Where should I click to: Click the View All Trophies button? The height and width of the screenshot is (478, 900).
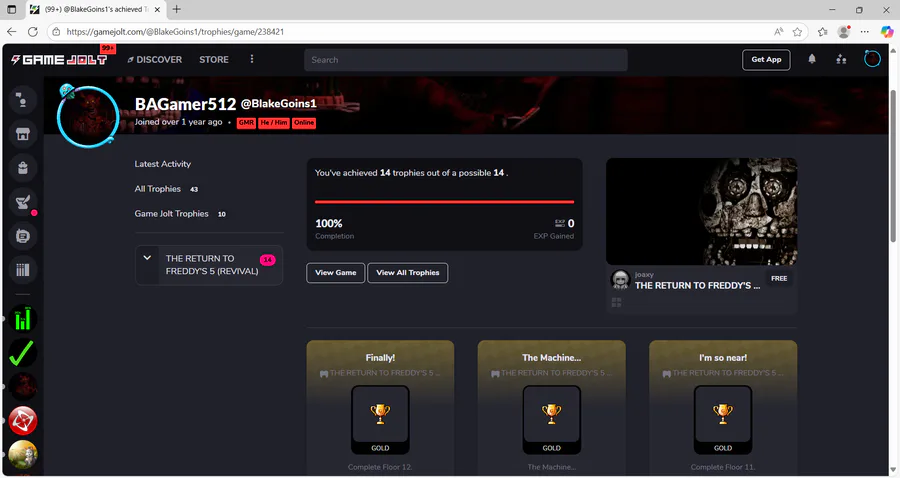[x=408, y=273]
